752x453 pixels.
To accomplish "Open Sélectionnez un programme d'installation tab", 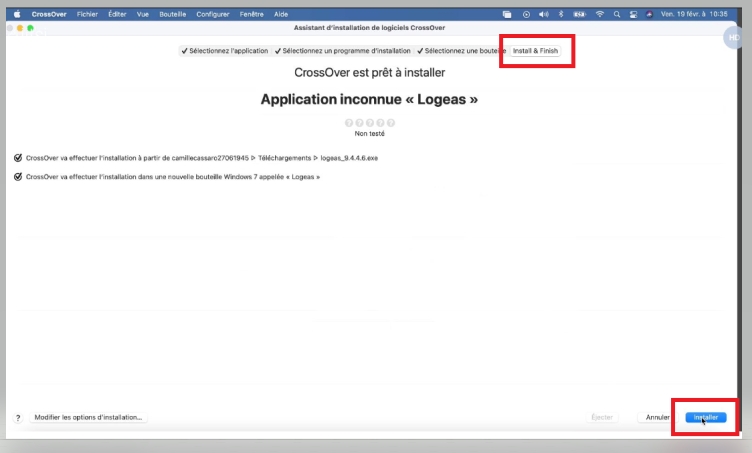I will pyautogui.click(x=341, y=50).
